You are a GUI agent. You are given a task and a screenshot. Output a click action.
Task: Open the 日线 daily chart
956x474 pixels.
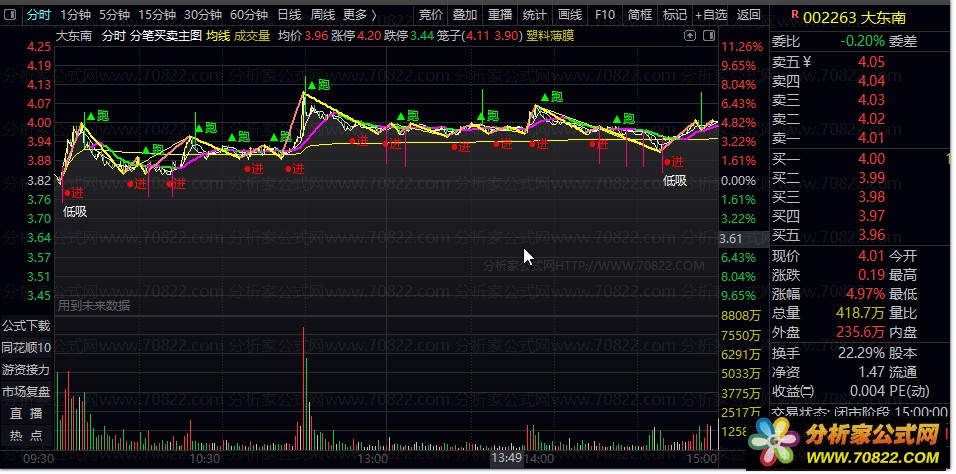[x=289, y=15]
